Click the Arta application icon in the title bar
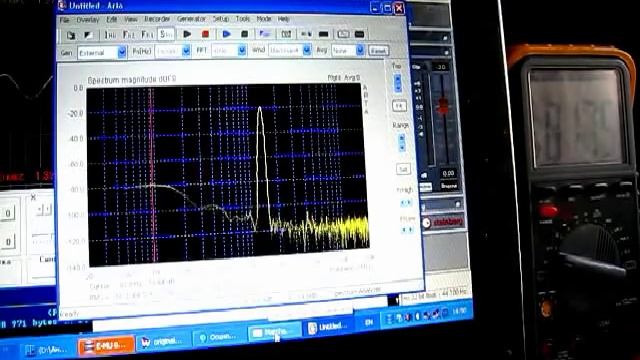This screenshot has height=360, width=640. pos(62,5)
